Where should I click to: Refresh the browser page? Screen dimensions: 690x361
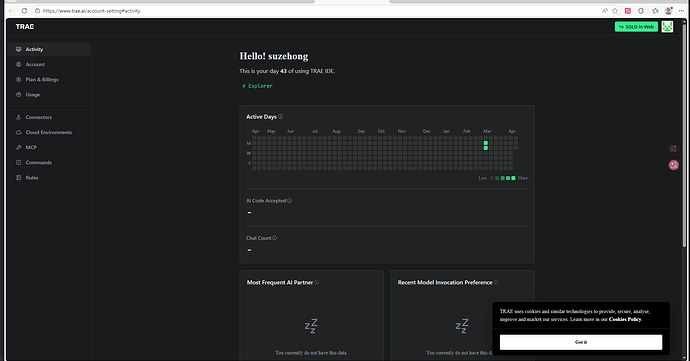[x=24, y=11]
